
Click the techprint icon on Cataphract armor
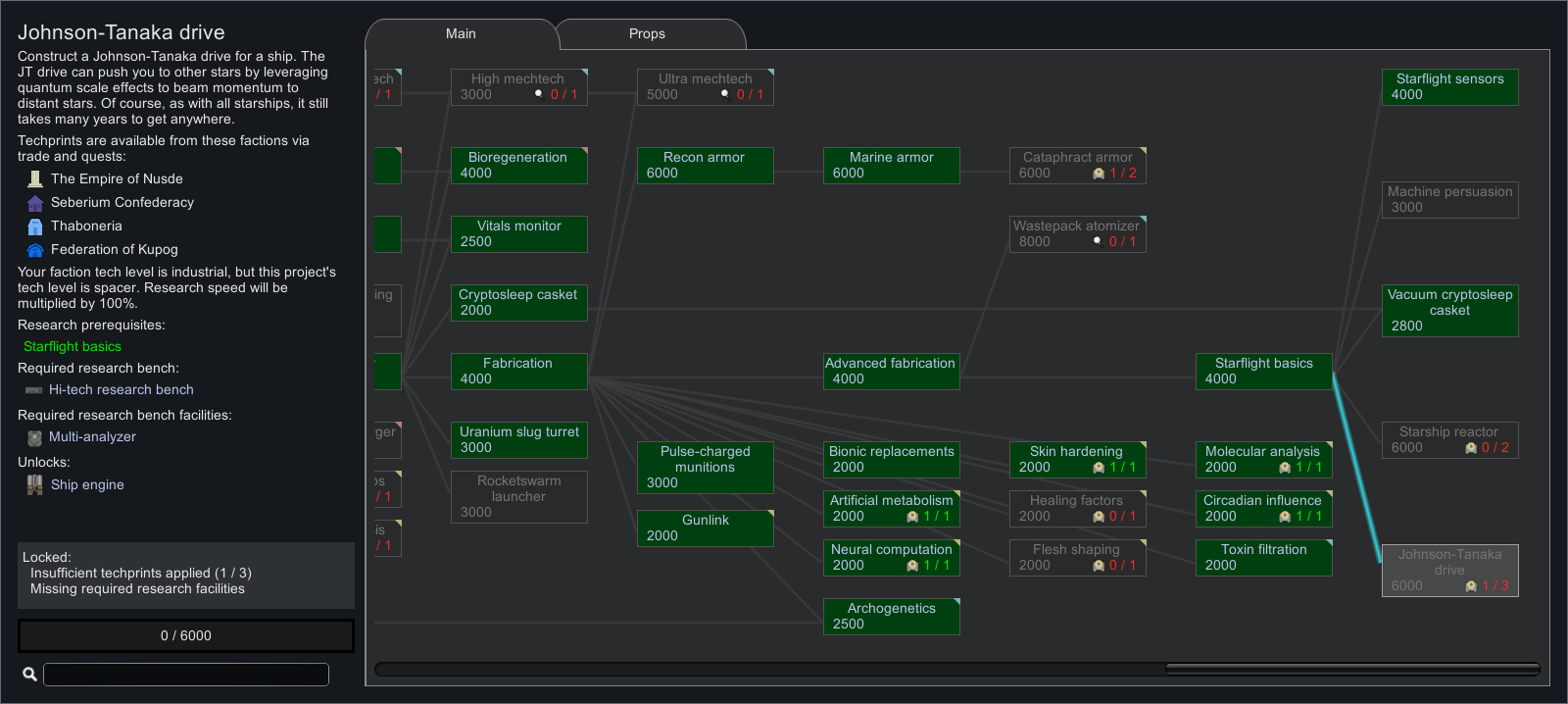point(1099,174)
